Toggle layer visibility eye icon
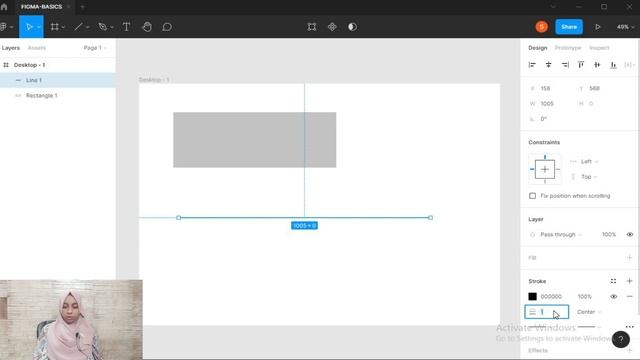The width and height of the screenshot is (640, 360). pos(630,235)
